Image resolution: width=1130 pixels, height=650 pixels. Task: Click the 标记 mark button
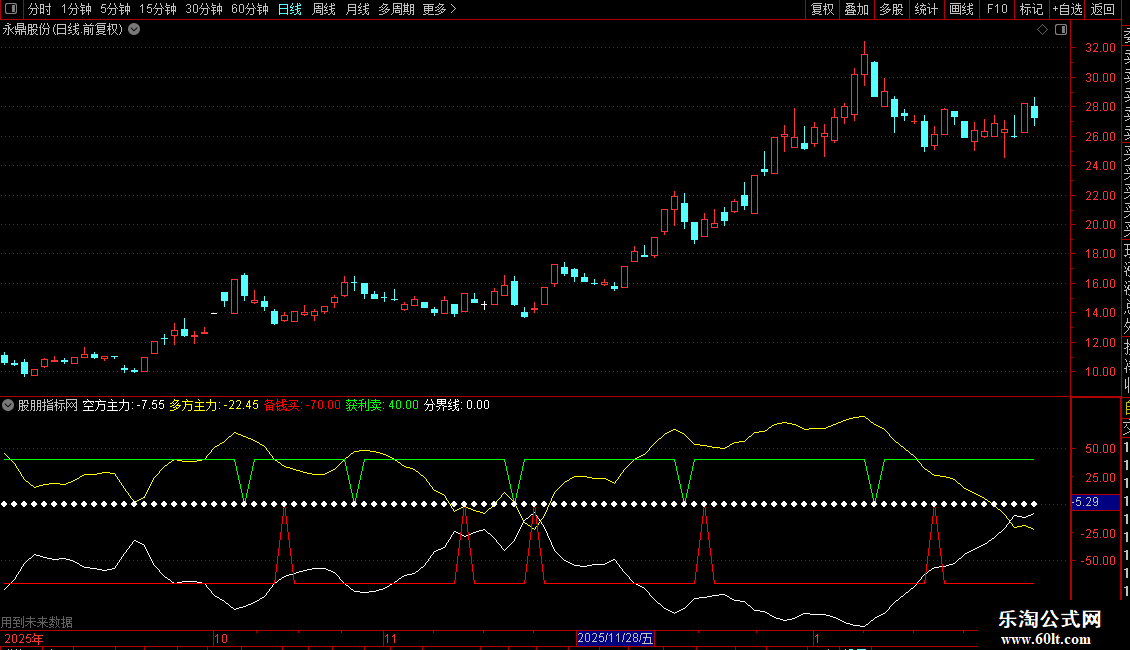[x=1031, y=9]
